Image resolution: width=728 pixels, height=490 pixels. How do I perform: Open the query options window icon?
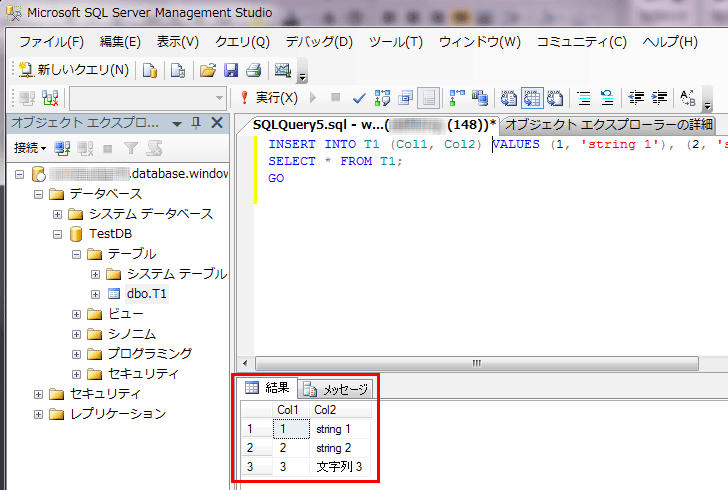(x=405, y=98)
